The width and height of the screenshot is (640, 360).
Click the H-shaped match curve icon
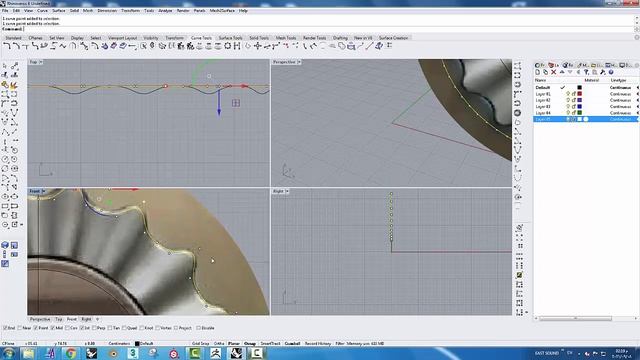(x=237, y=46)
